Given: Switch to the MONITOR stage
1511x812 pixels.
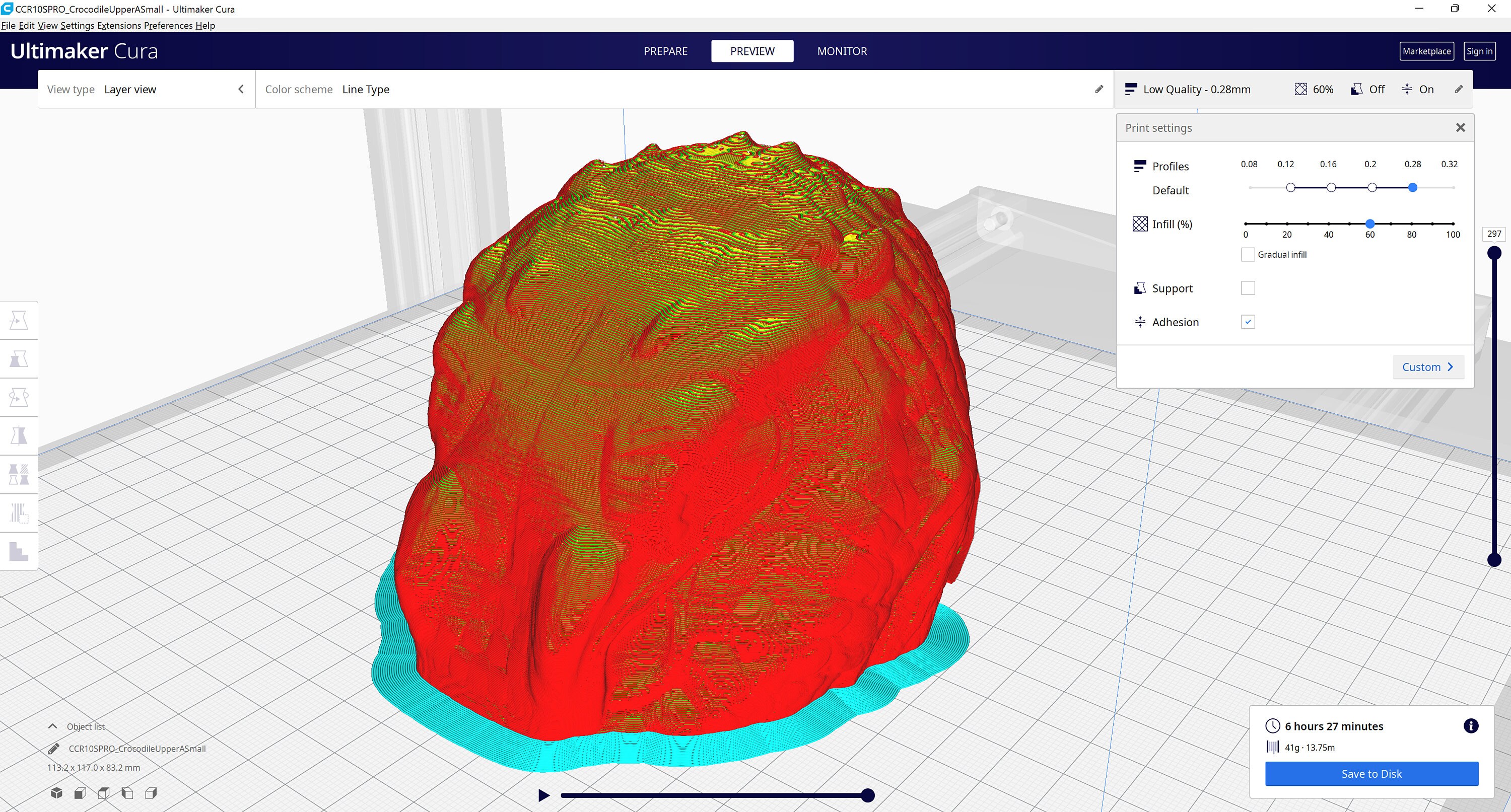Looking at the screenshot, I should [842, 51].
